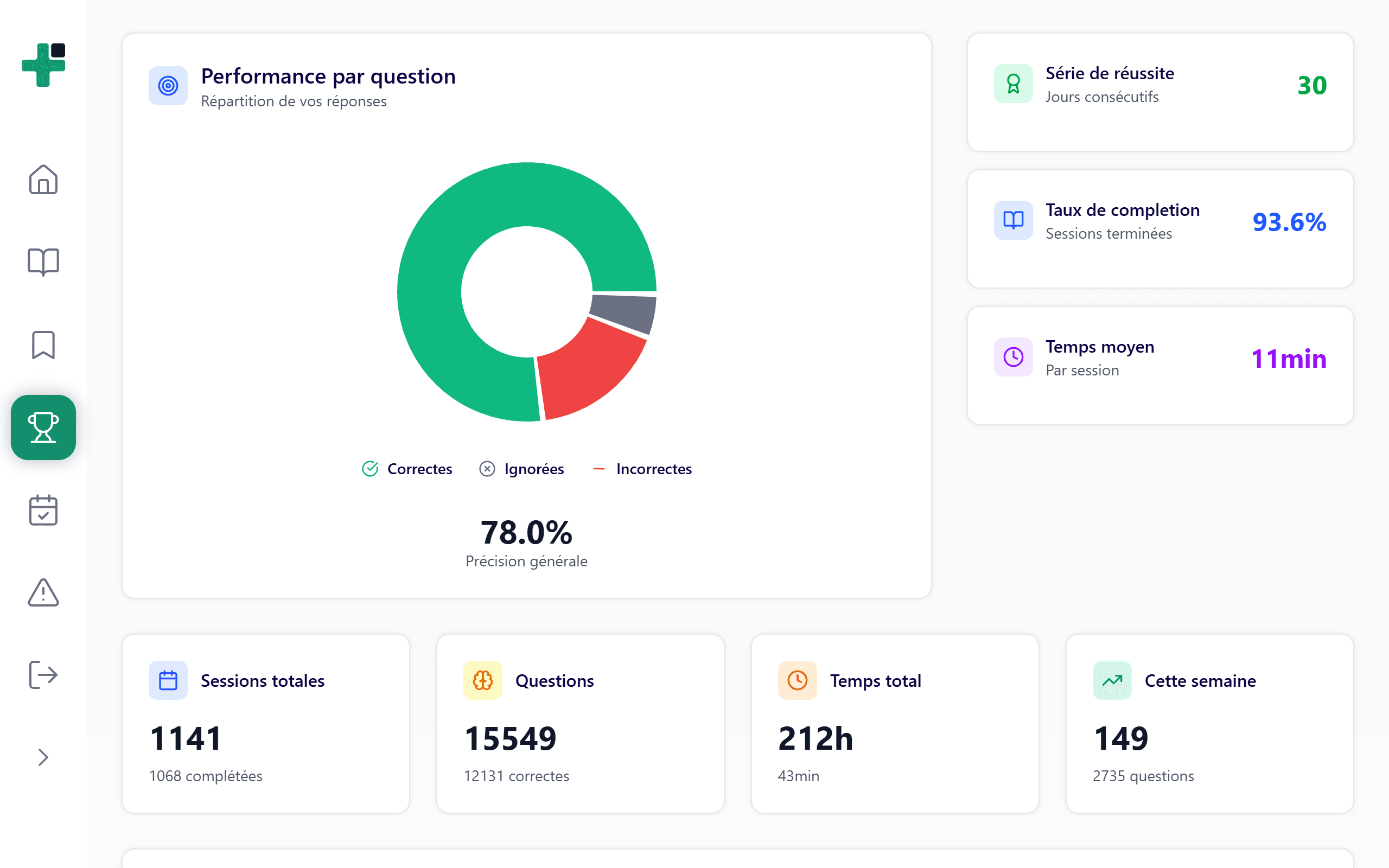Click the clock icon on Temps total card
The width and height of the screenshot is (1389, 868).
797,680
